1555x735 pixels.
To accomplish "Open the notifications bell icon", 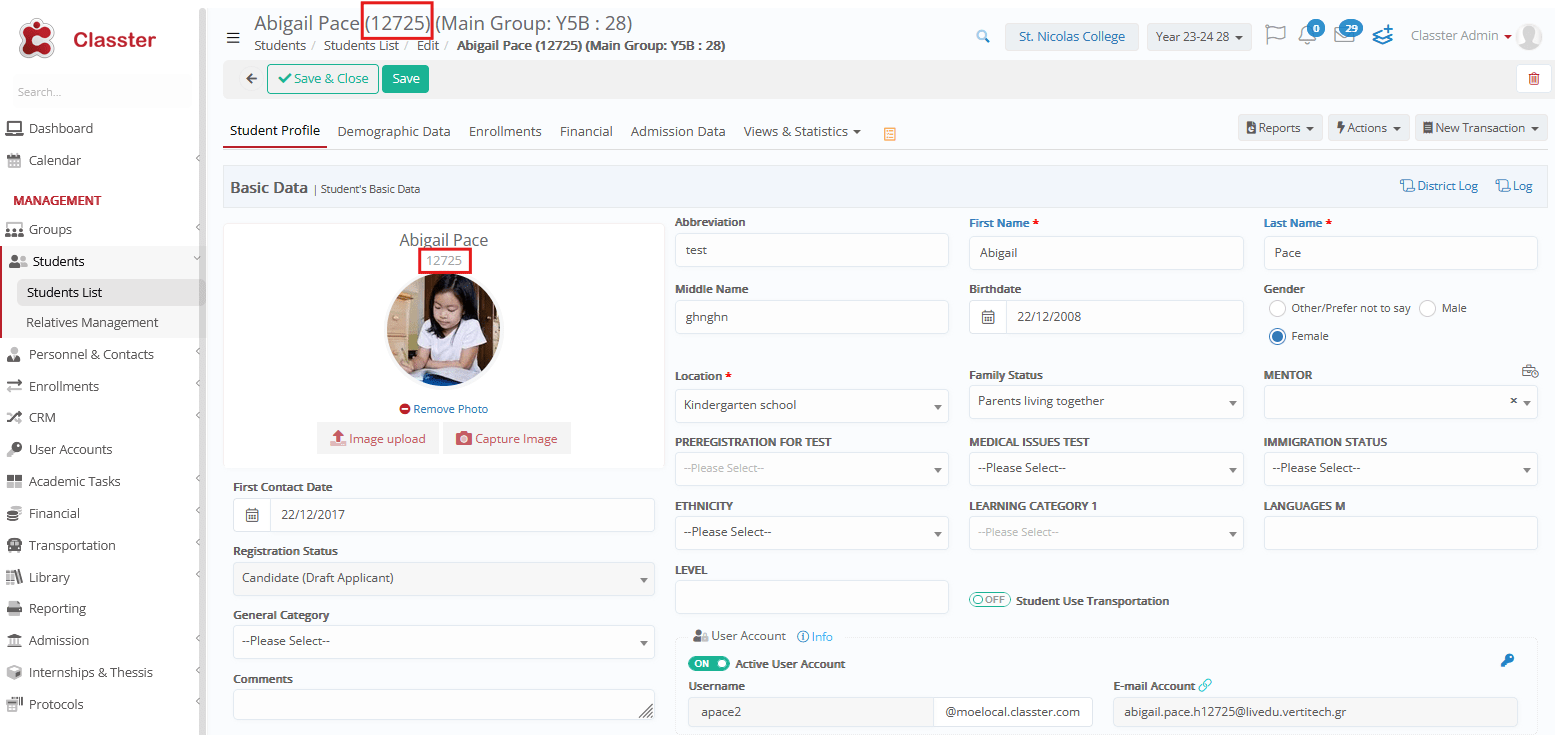I will pos(1307,36).
